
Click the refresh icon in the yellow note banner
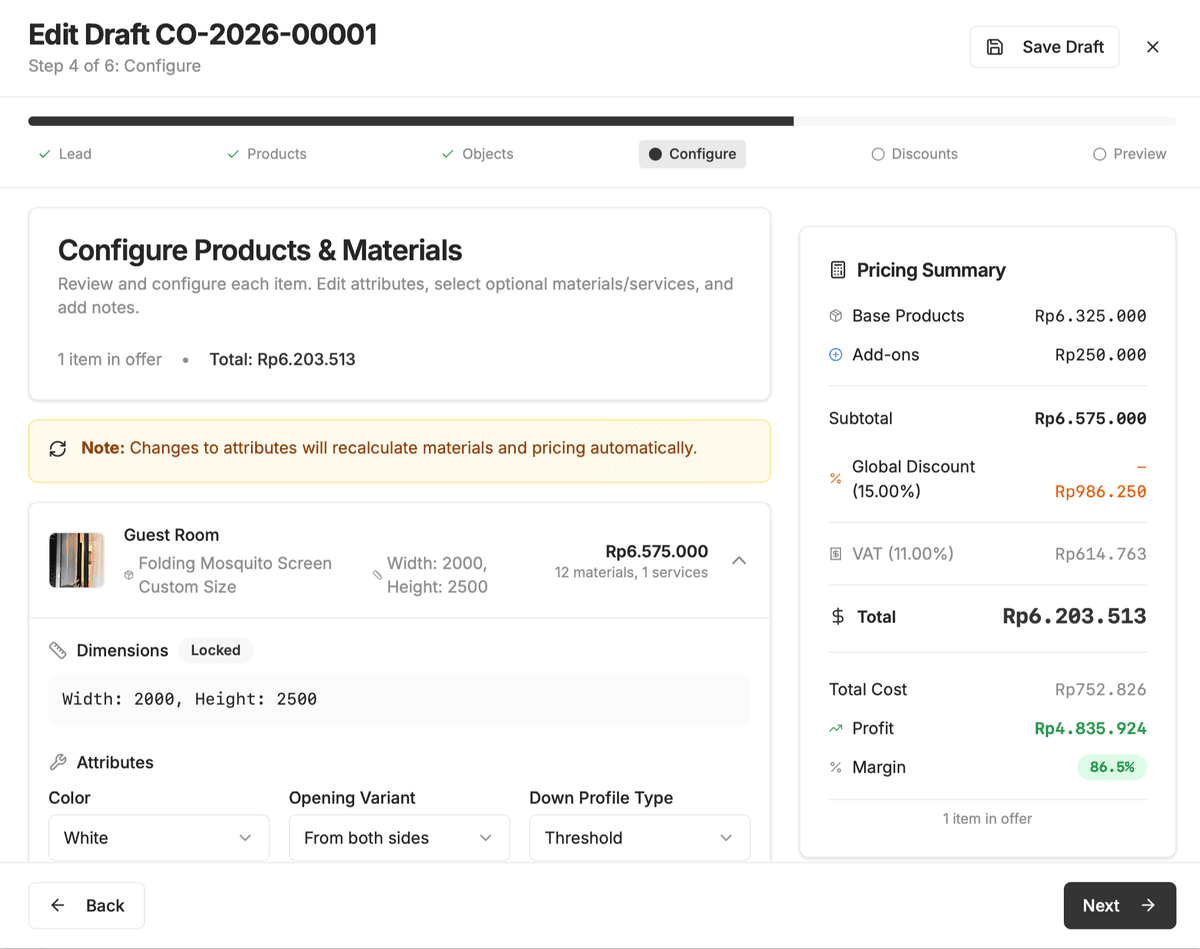(x=57, y=448)
